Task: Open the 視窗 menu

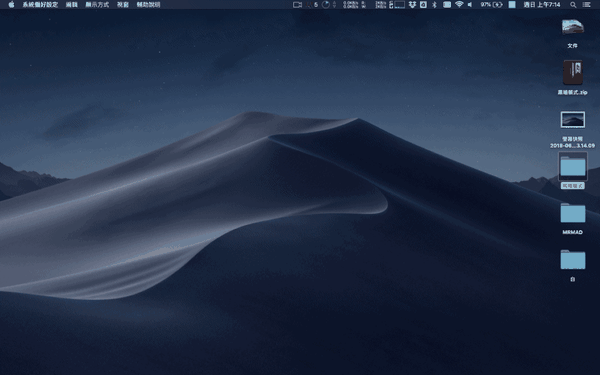Action: point(123,5)
